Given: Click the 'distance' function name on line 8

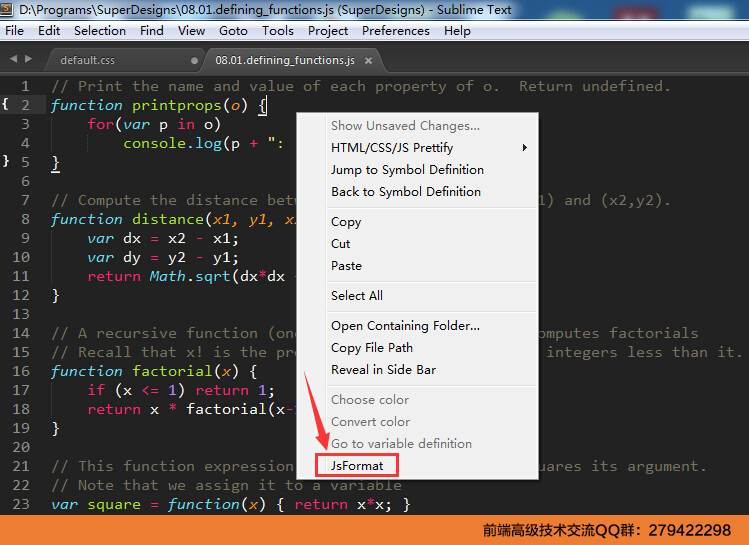Looking at the screenshot, I should [x=168, y=219].
